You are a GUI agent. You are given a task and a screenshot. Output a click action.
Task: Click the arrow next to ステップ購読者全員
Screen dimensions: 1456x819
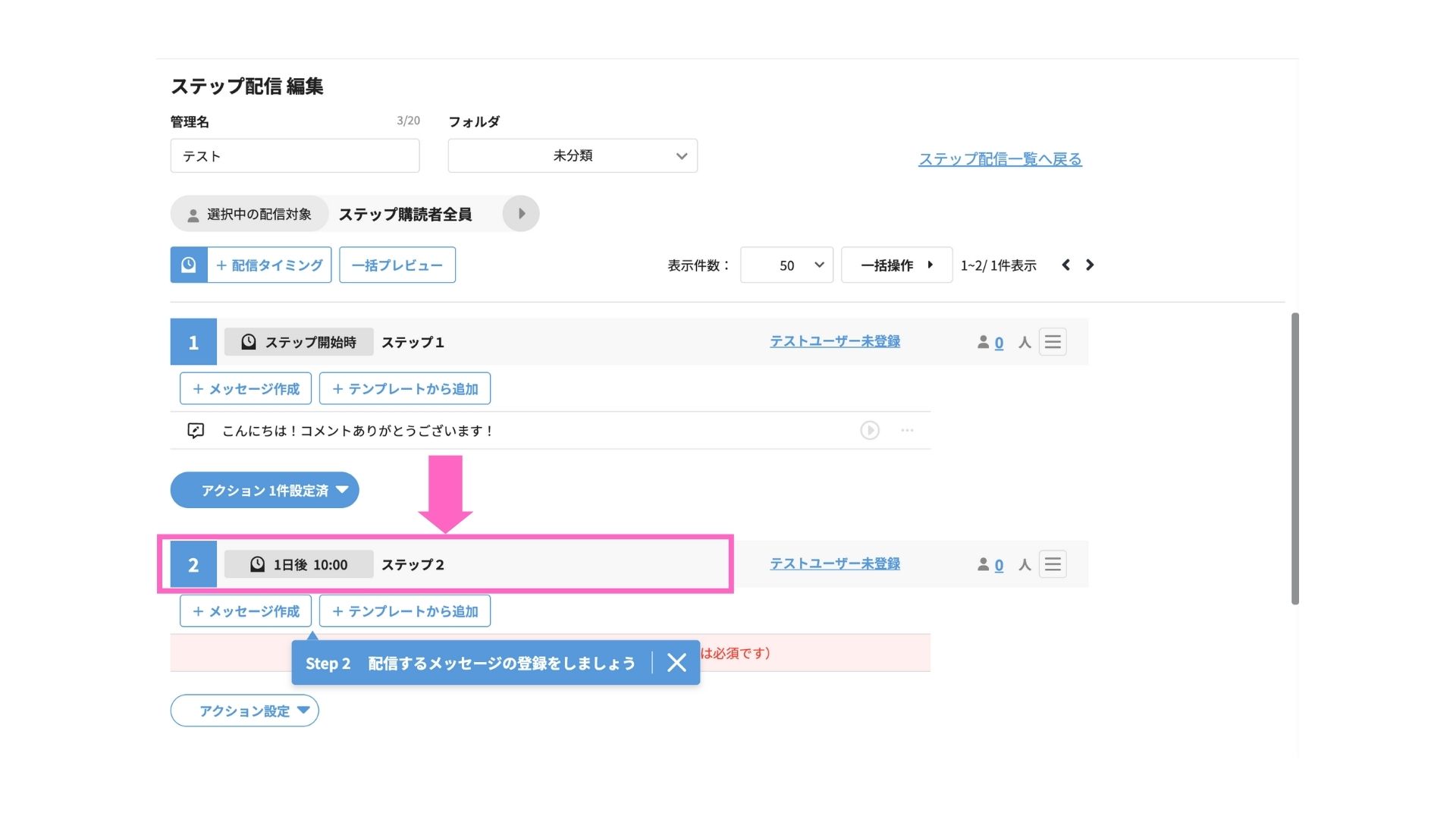(521, 214)
